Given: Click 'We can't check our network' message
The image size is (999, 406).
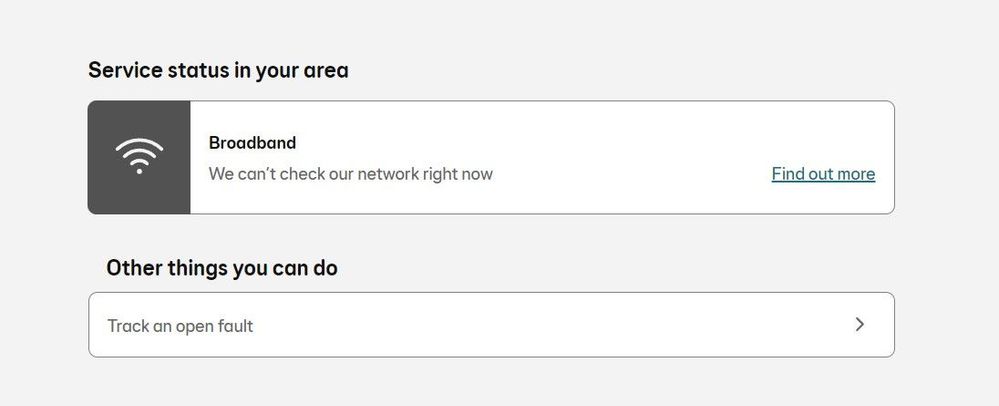Looking at the screenshot, I should pos(350,174).
